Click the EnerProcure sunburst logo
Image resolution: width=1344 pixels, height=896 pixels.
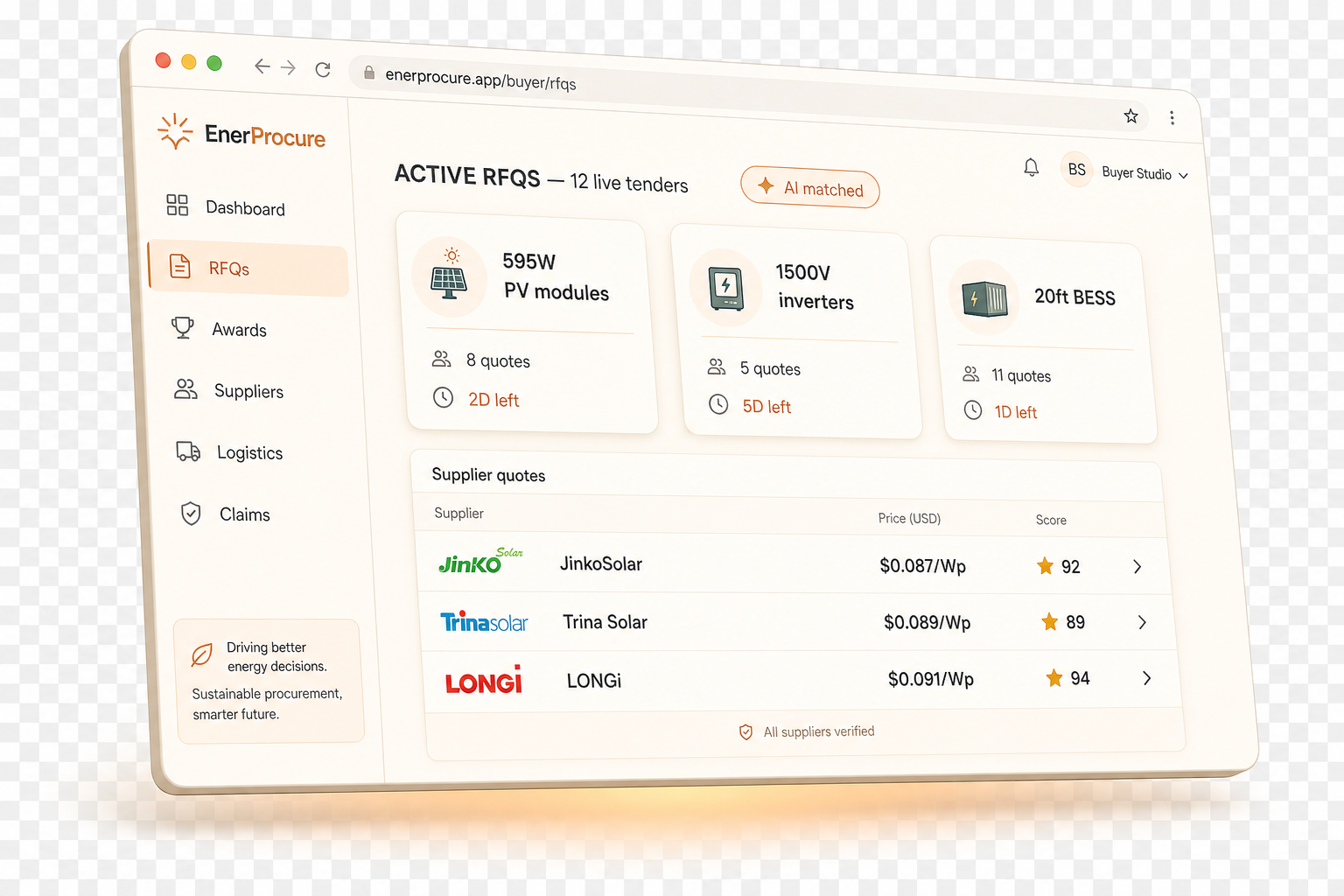click(175, 131)
